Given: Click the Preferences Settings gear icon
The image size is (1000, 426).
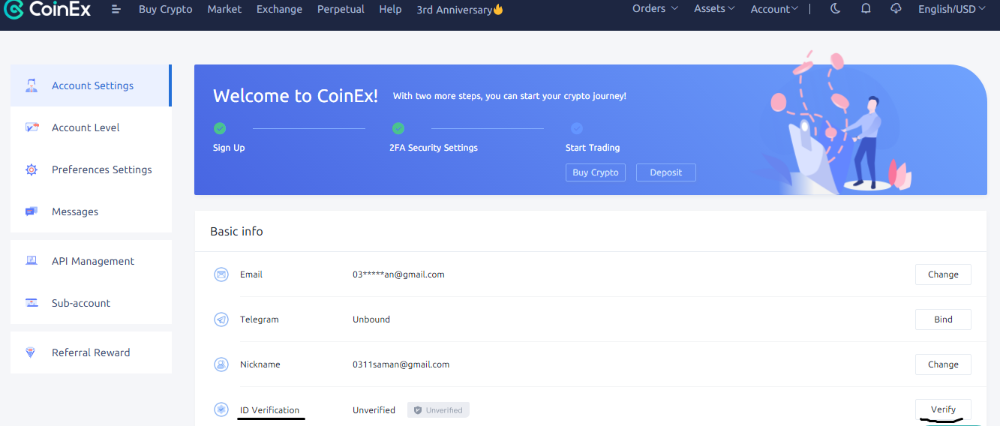Looking at the screenshot, I should point(31,170).
